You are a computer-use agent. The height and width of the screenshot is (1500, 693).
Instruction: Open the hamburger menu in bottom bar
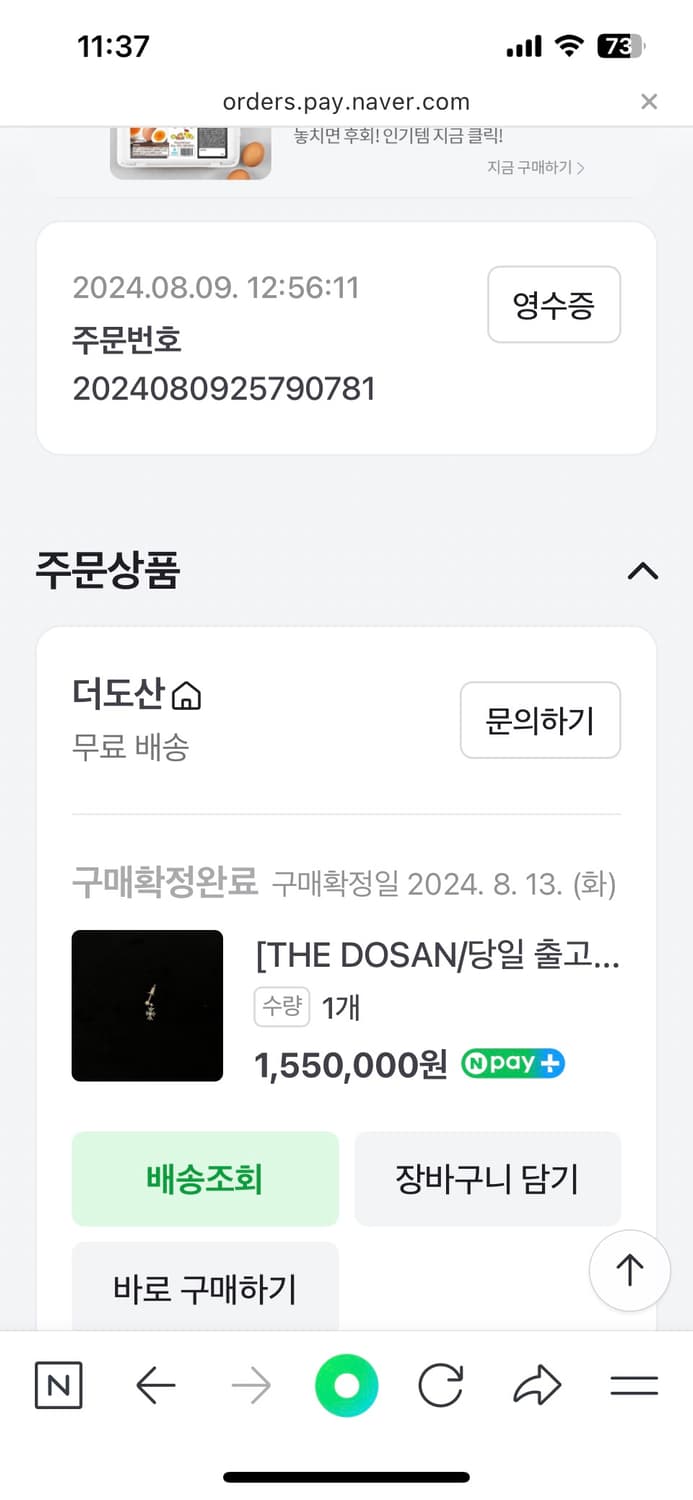(x=634, y=1386)
